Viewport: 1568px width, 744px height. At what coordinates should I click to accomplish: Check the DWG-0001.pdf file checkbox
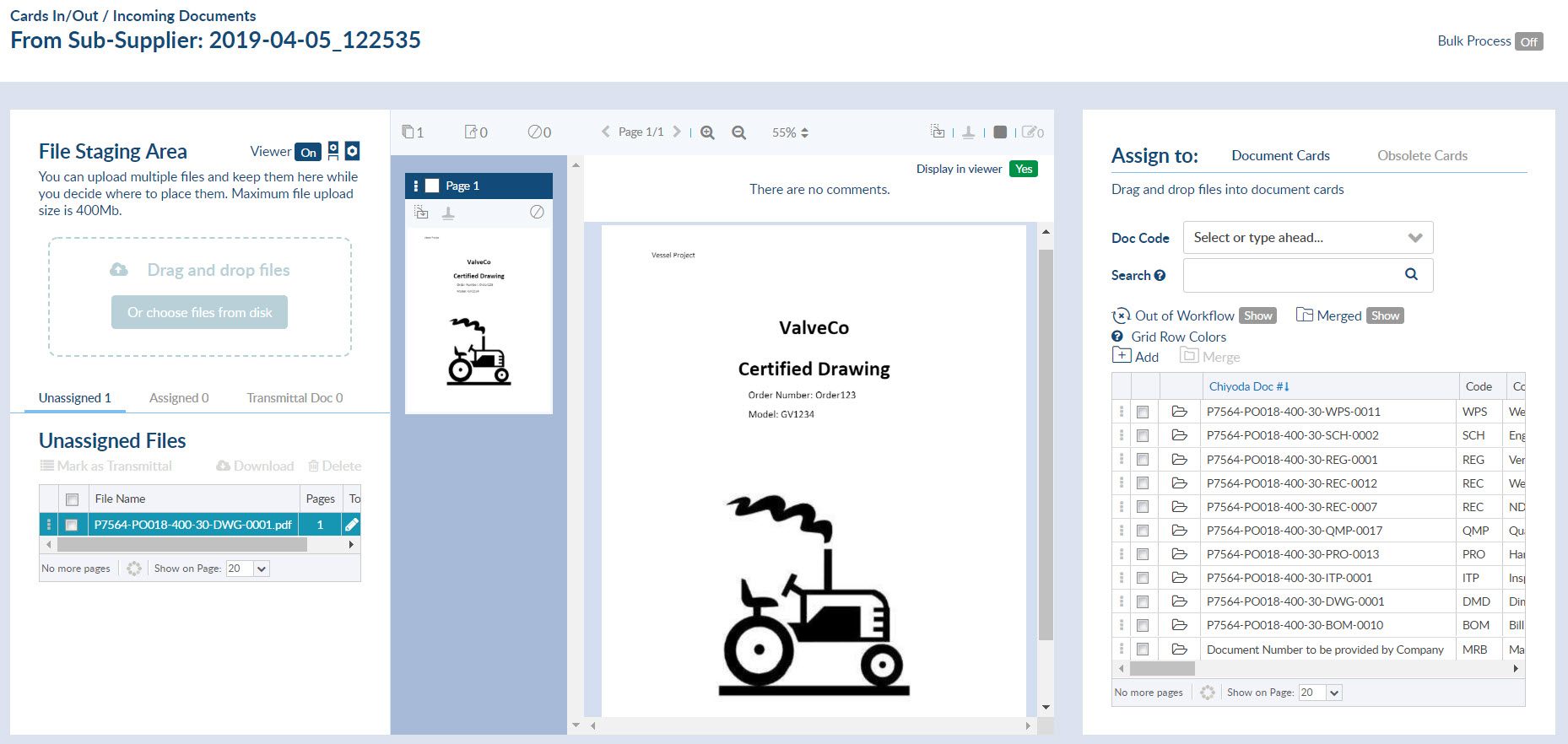[72, 525]
